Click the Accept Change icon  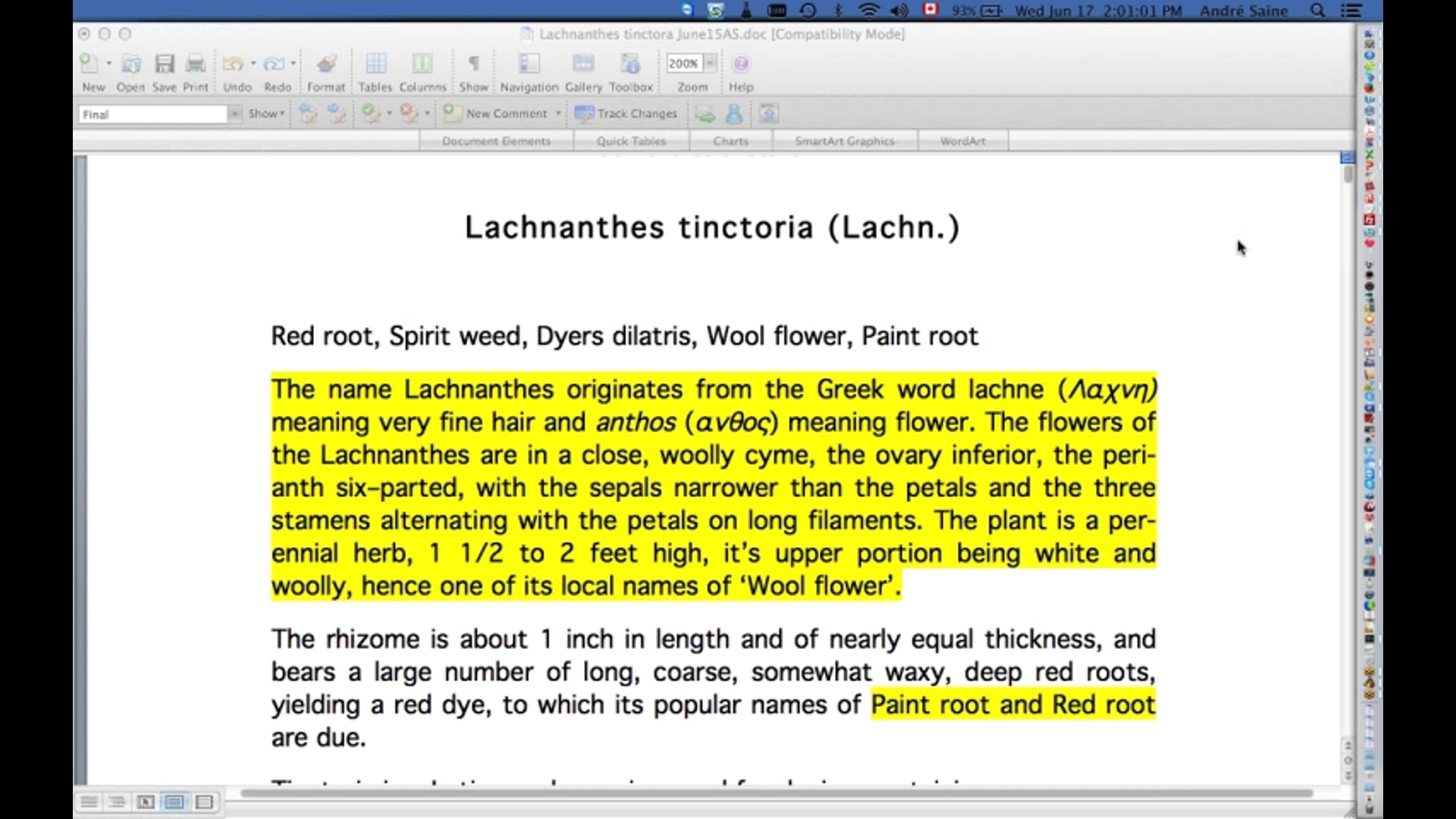371,114
